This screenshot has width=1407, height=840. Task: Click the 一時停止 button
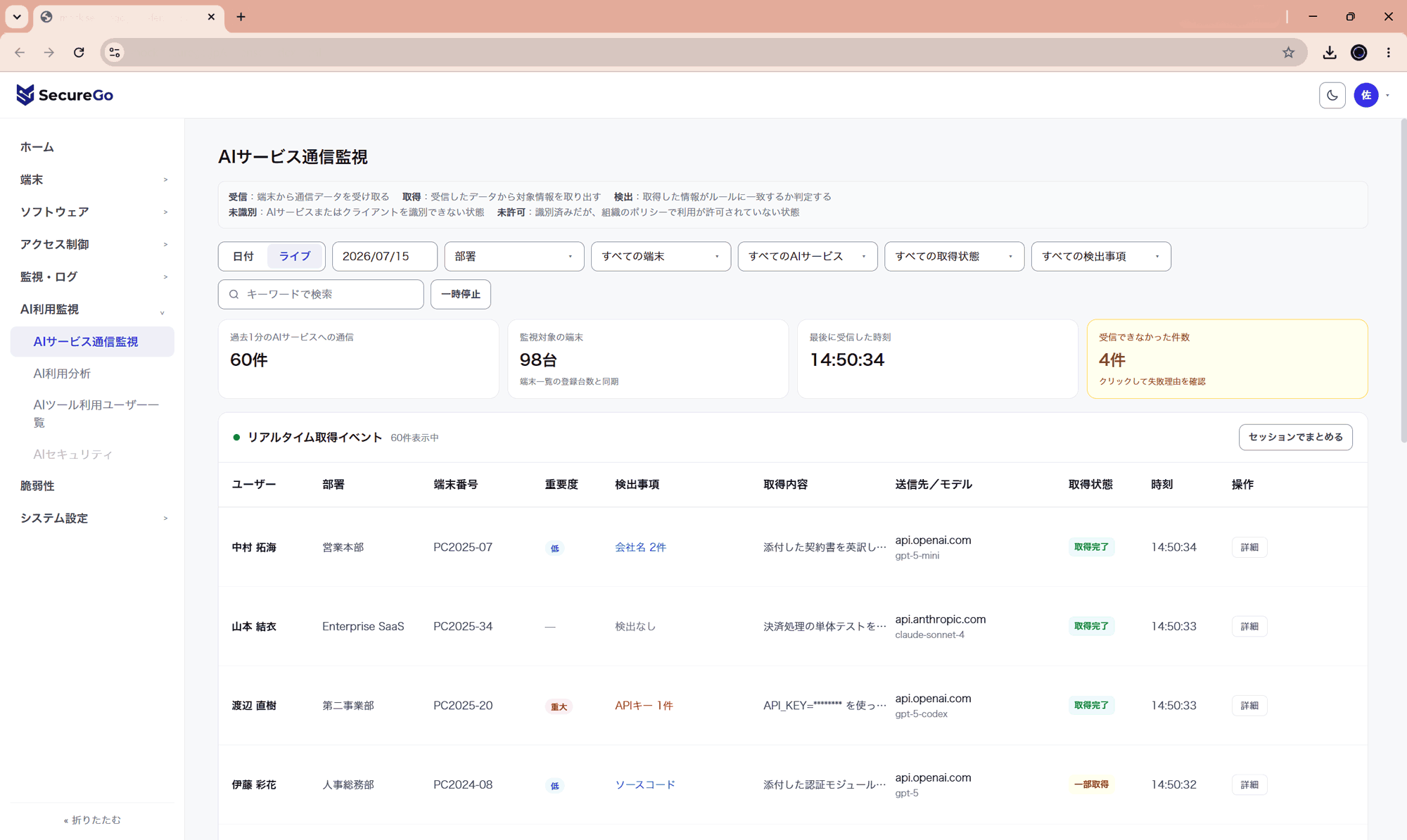[461, 294]
